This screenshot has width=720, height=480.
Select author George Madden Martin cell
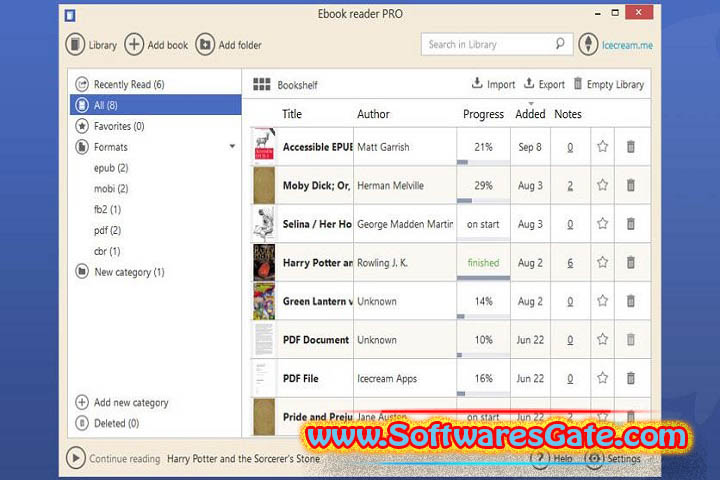click(405, 224)
